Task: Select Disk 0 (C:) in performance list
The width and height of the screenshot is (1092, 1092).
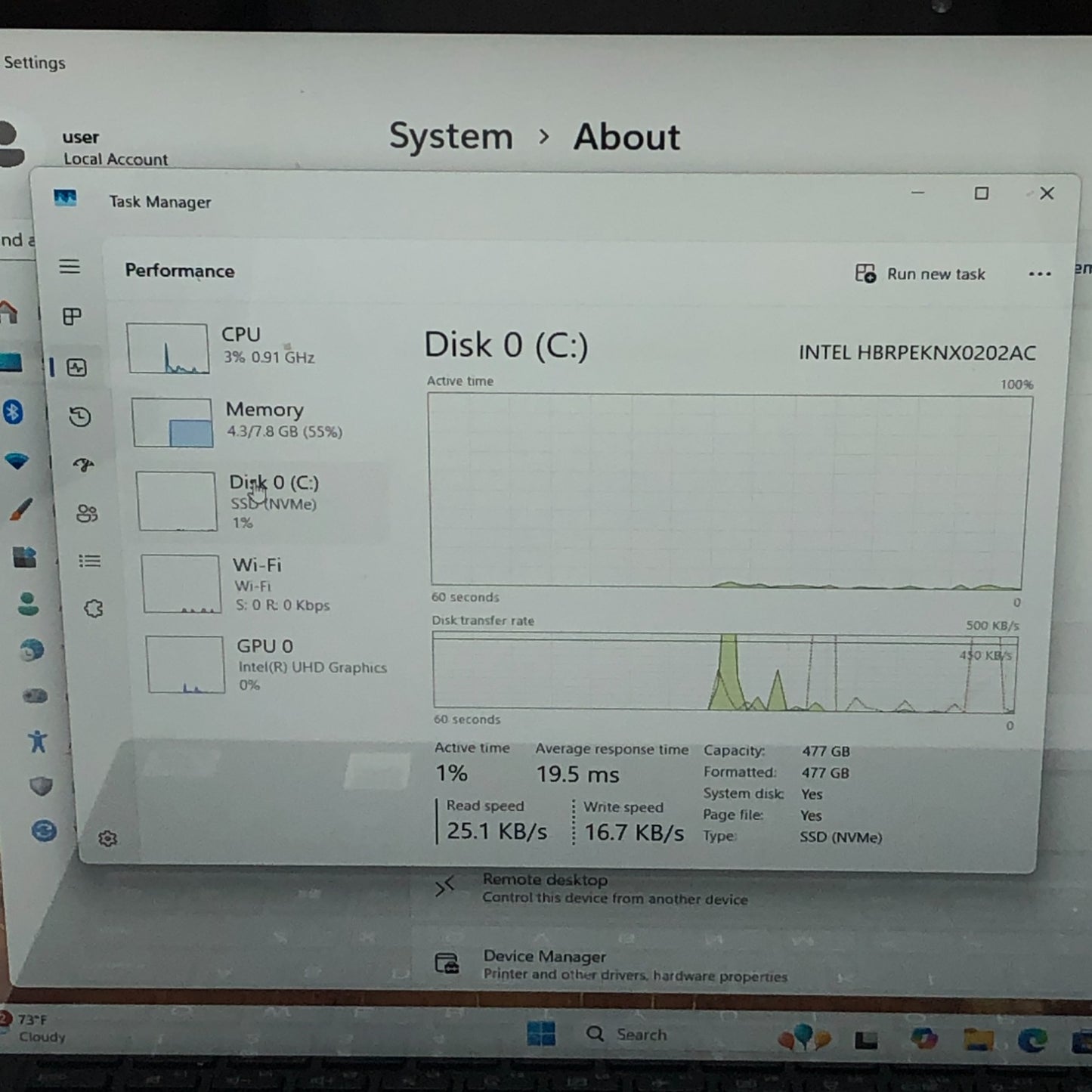Action: pyautogui.click(x=259, y=502)
